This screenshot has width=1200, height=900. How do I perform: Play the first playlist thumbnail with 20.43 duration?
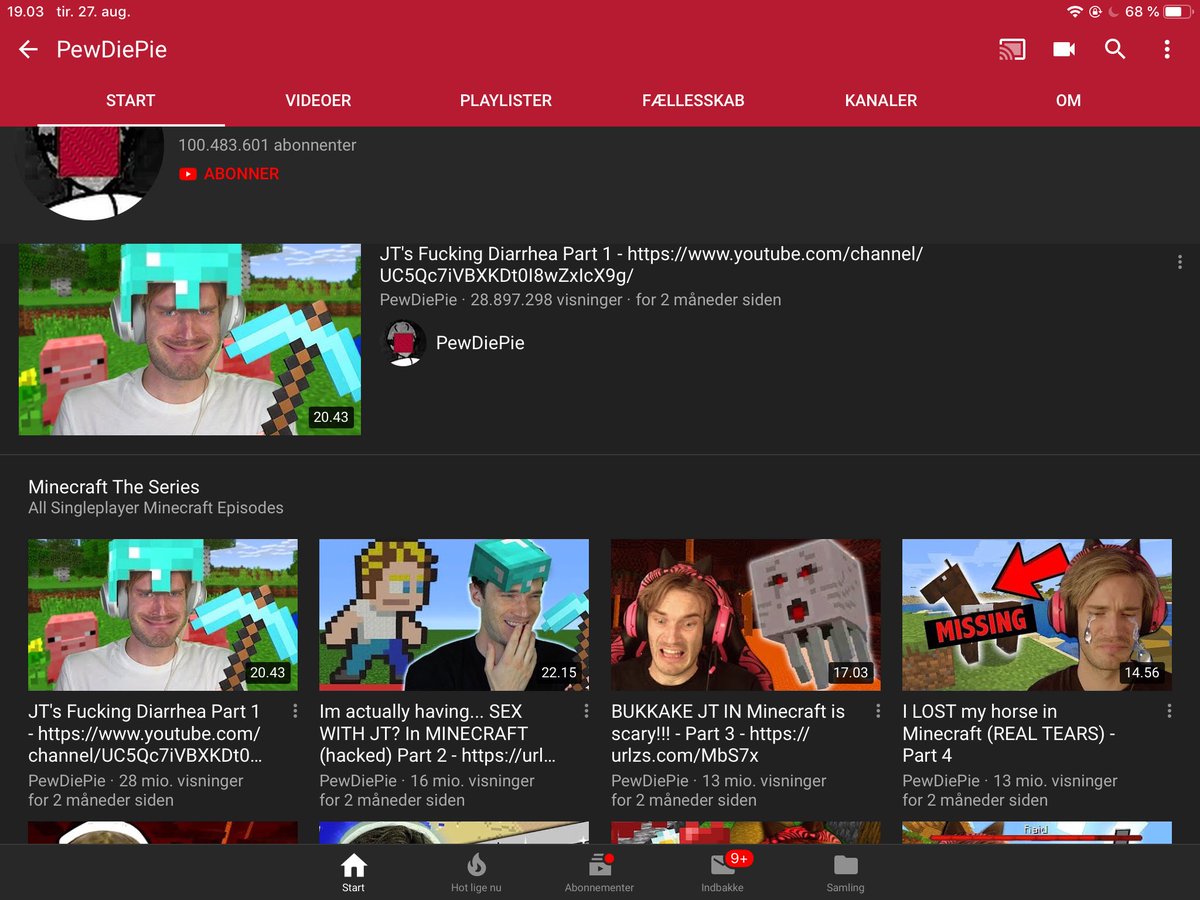(163, 615)
